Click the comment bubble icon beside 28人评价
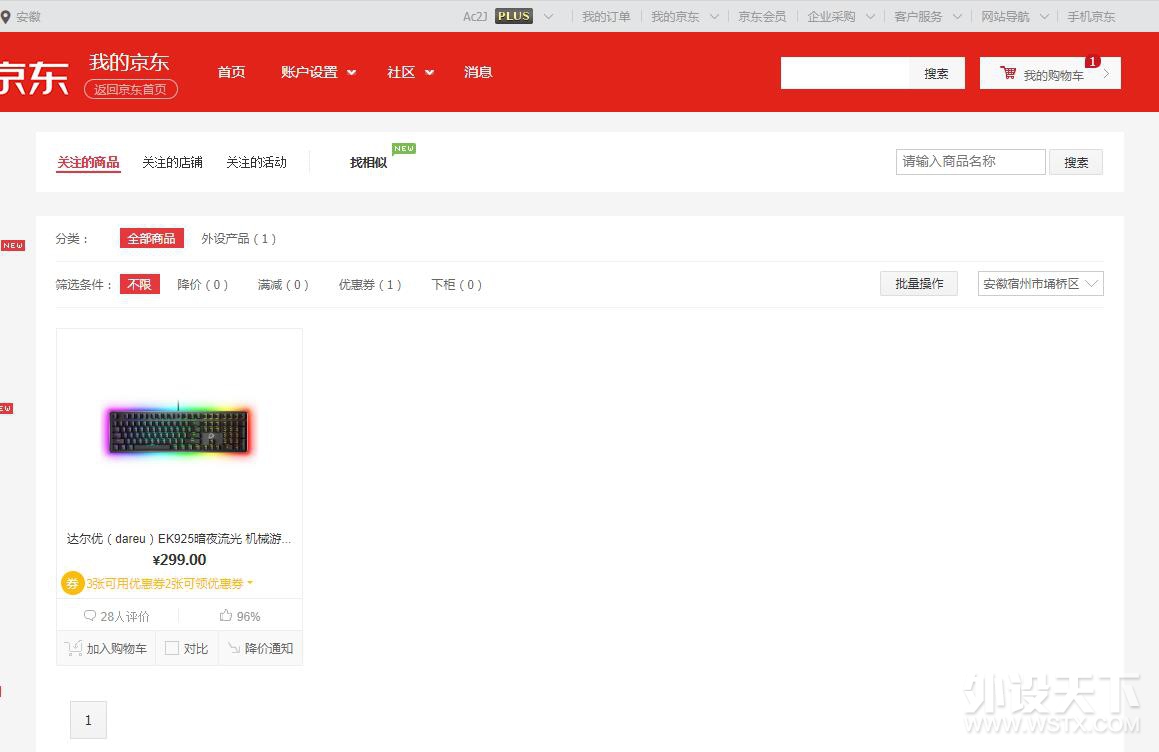This screenshot has width=1159, height=752. tap(90, 615)
